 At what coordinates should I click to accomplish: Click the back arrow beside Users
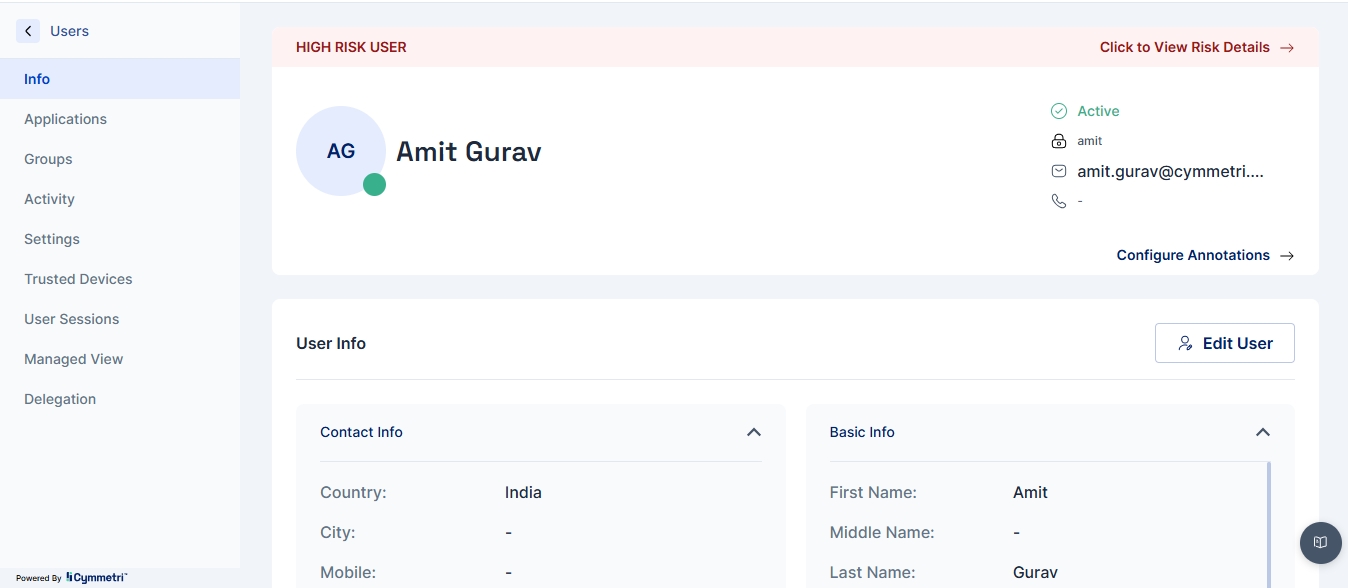tap(28, 31)
